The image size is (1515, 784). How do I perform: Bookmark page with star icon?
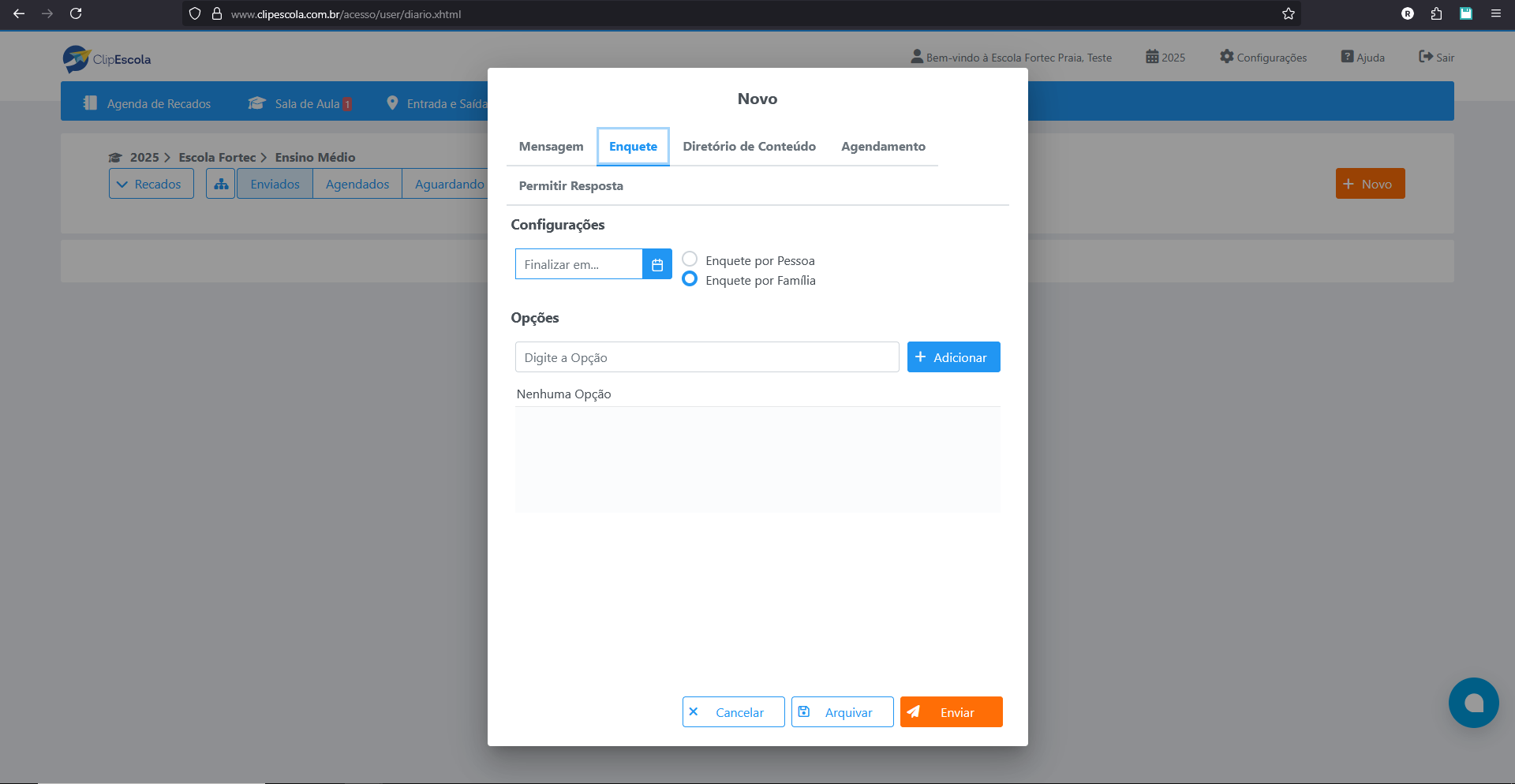pos(1288,13)
